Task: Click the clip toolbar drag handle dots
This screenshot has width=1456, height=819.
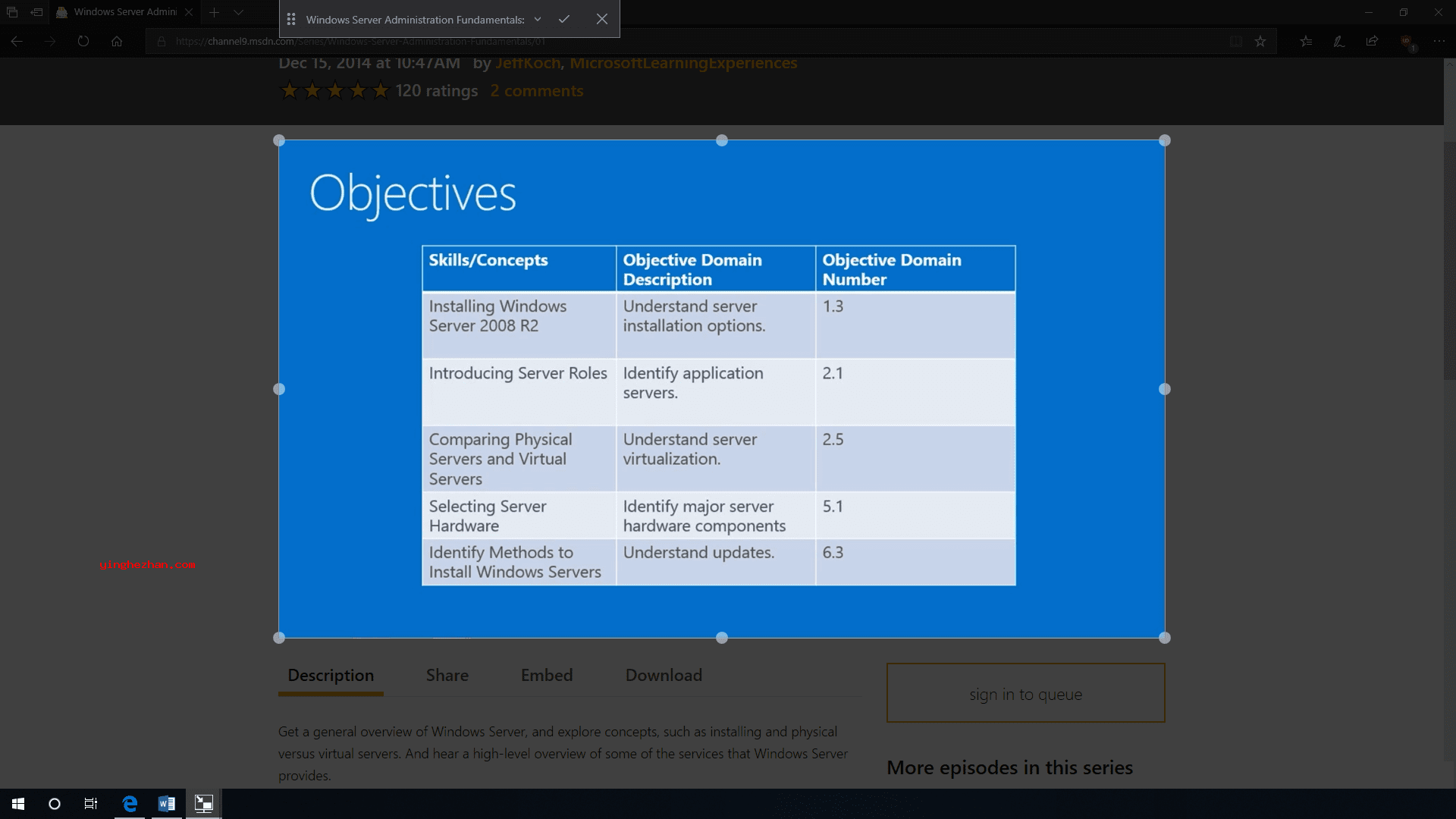Action: (x=291, y=19)
